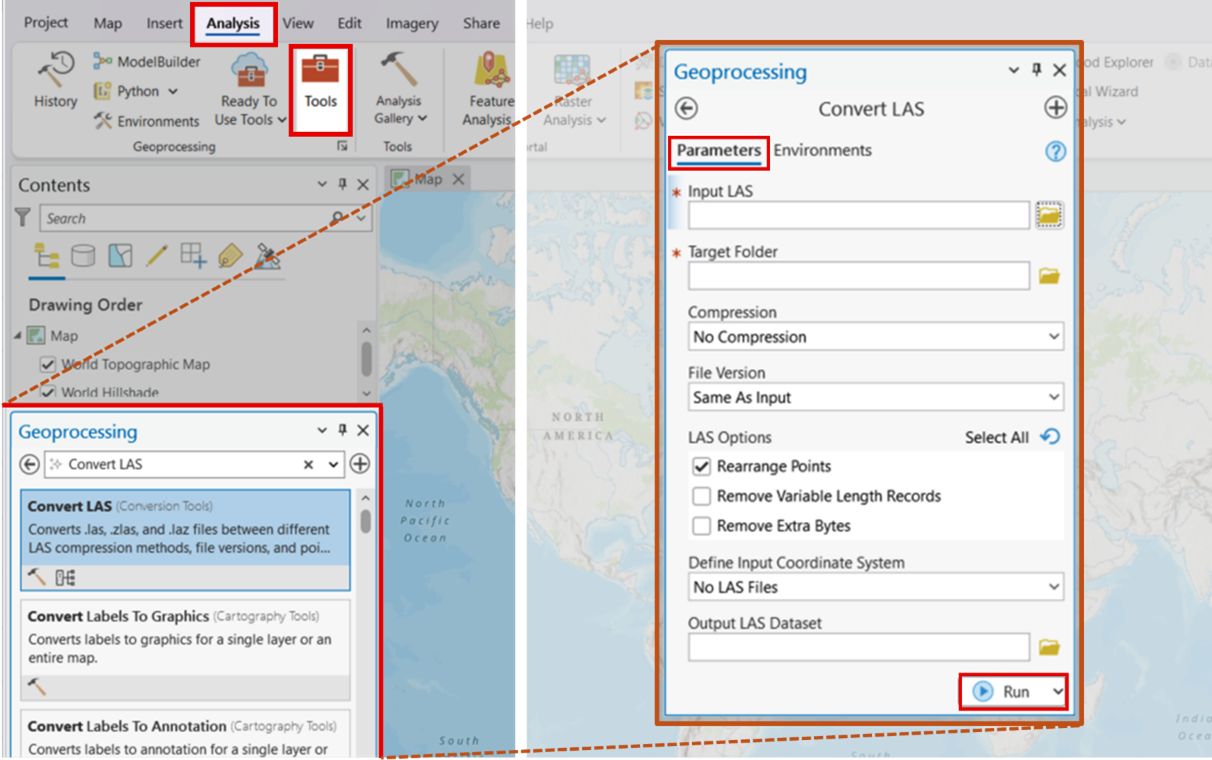The height and width of the screenshot is (760, 1212).
Task: Open the Tools geoprocessing toolbox
Action: [x=319, y=88]
